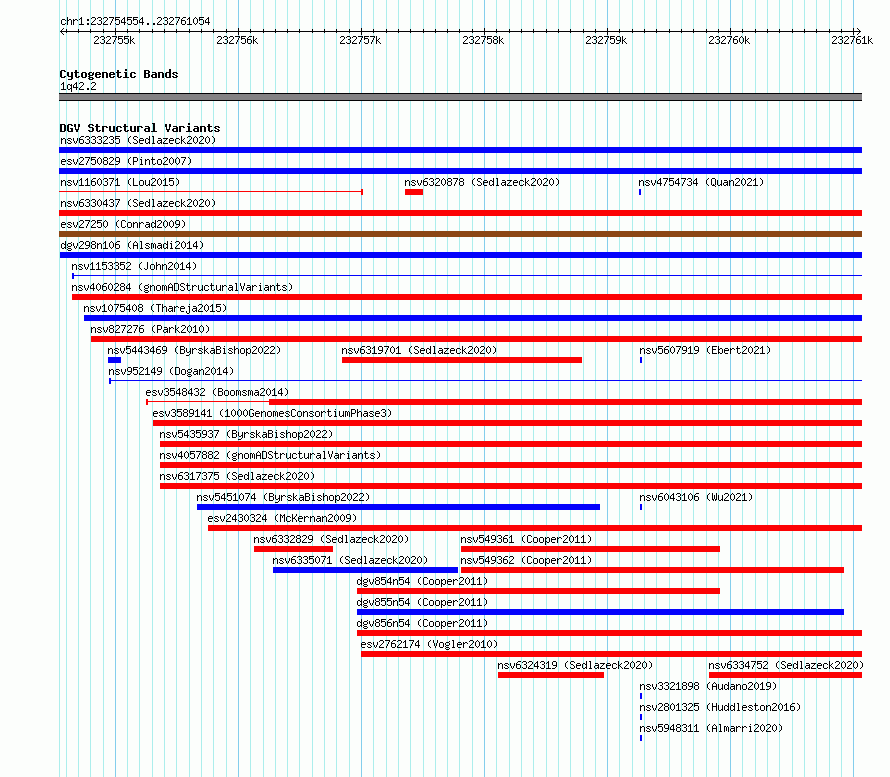
Task: Click dgv854n54 (Cooper2011) label
Action: pos(422,581)
